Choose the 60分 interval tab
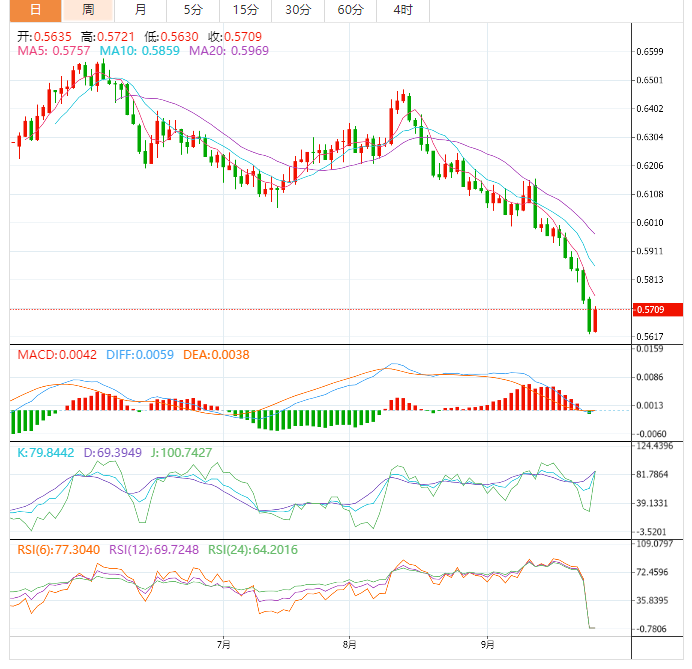The height and width of the screenshot is (669, 692). coord(350,10)
